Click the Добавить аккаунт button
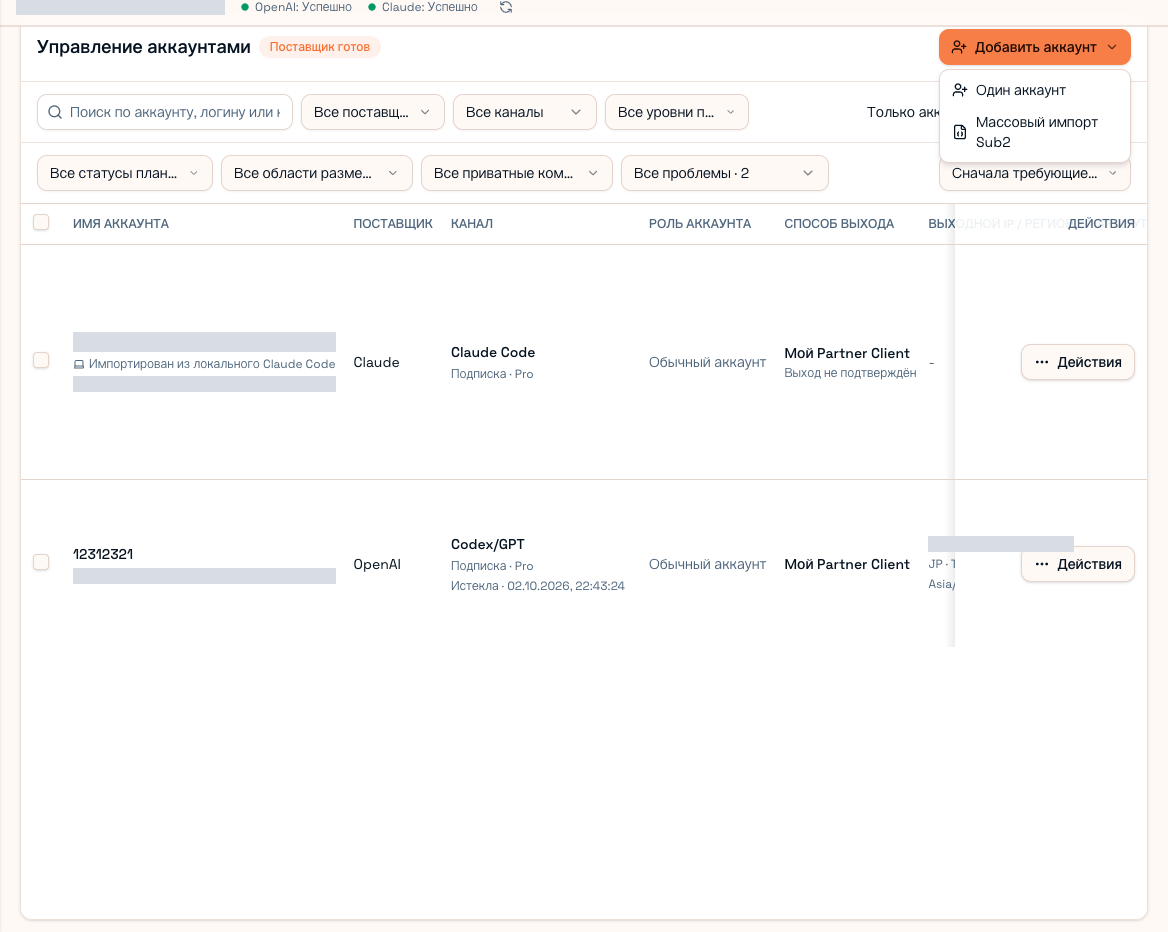This screenshot has height=932, width=1168. [x=1035, y=47]
